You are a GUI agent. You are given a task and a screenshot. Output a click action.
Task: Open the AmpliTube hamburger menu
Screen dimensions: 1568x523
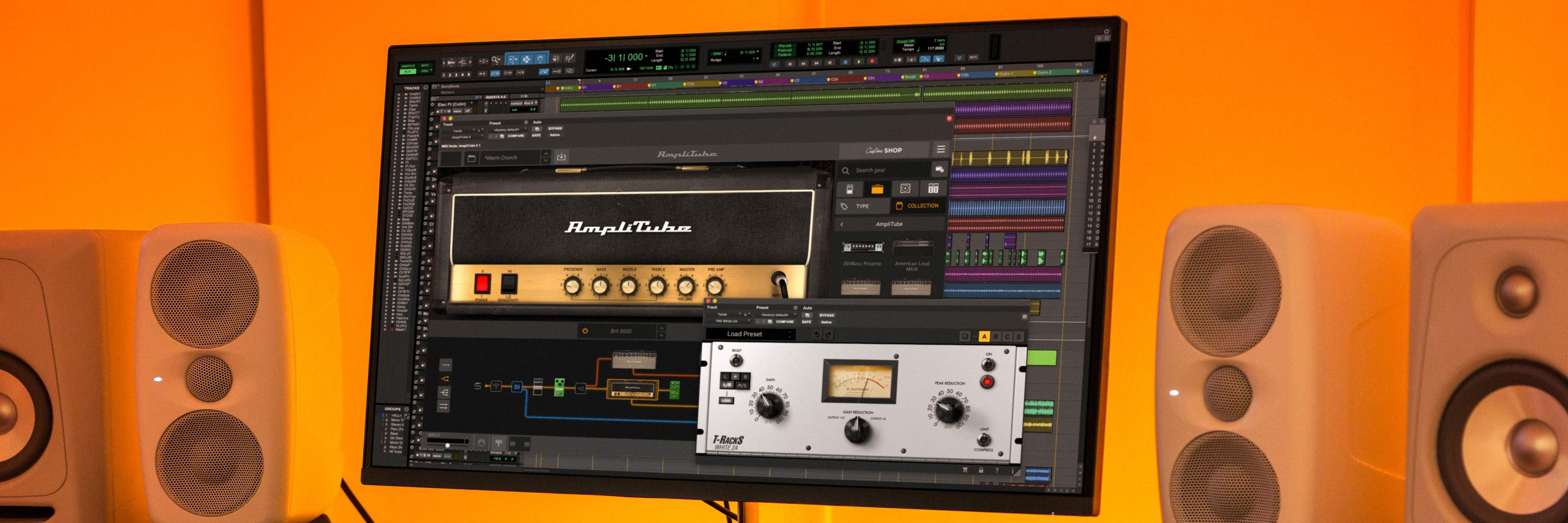click(x=940, y=149)
